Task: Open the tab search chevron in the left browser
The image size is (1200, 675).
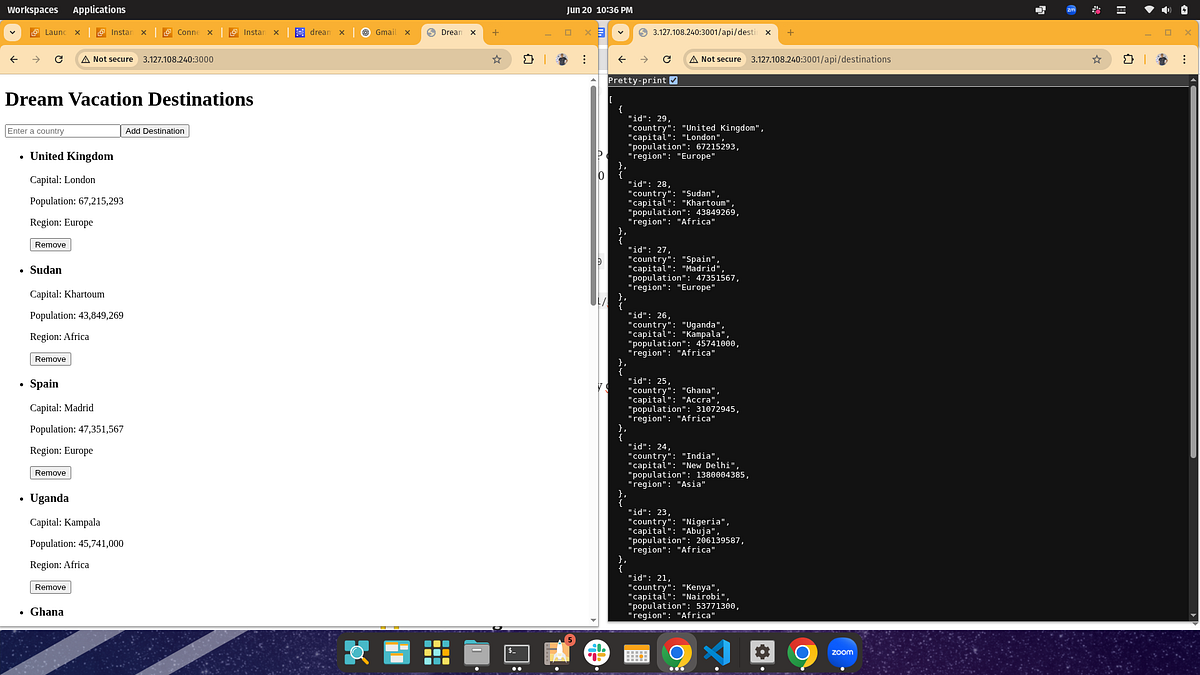Action: coord(11,32)
